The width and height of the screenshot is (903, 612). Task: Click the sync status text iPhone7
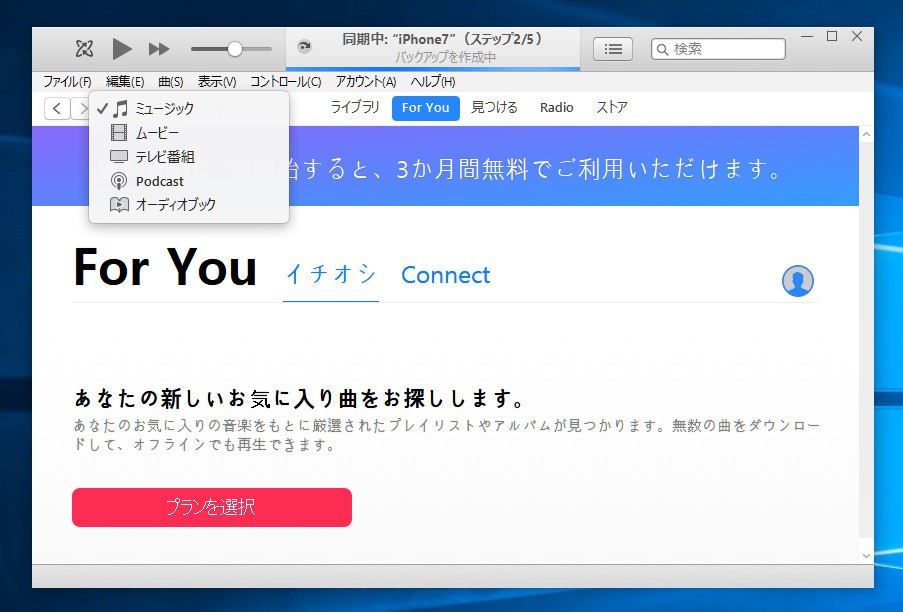coord(442,39)
